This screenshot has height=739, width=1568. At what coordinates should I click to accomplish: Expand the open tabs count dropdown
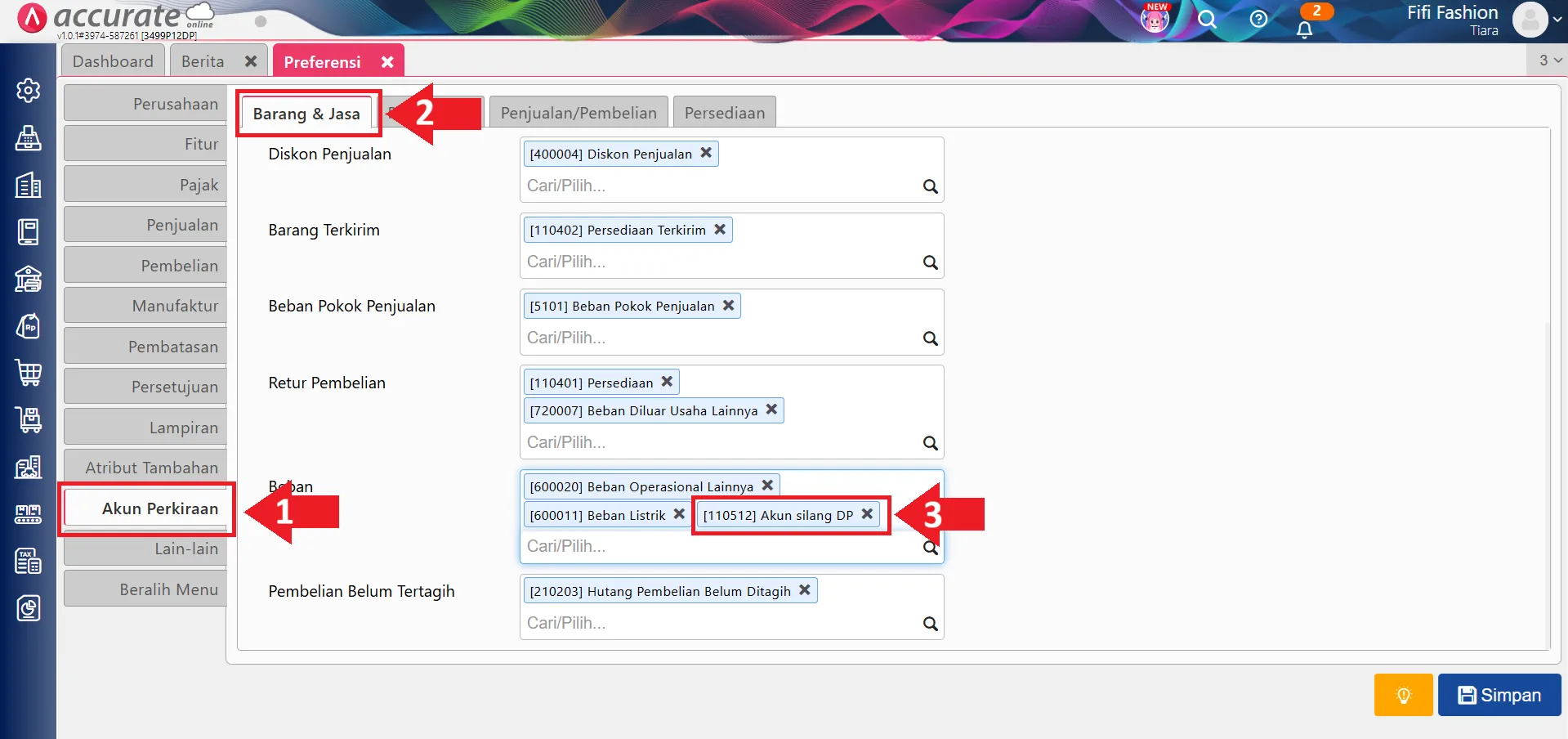click(1549, 60)
